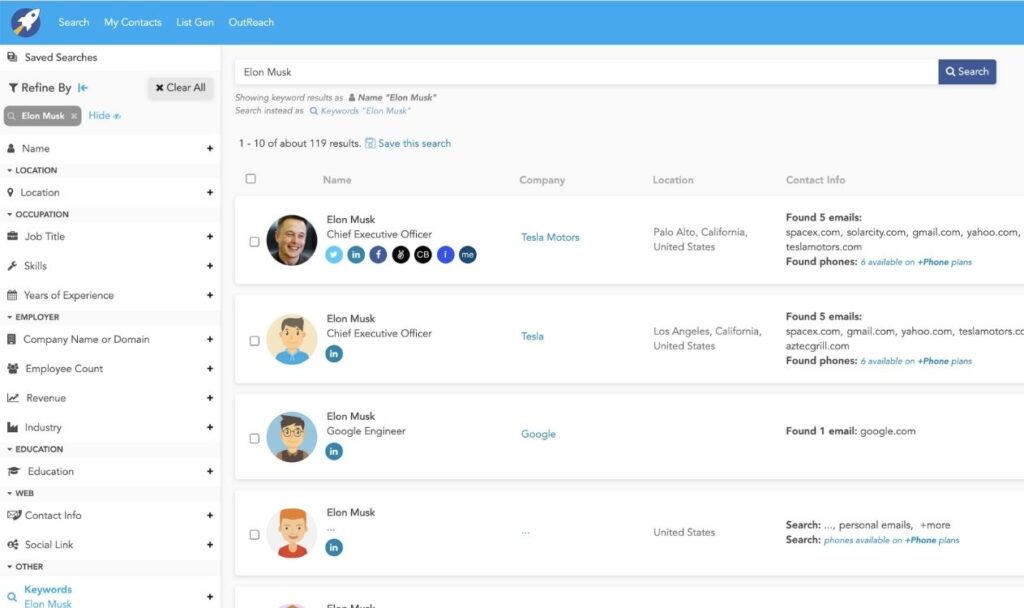Open LinkedIn icon for the Google Engineer
This screenshot has height=608, width=1024.
334,451
